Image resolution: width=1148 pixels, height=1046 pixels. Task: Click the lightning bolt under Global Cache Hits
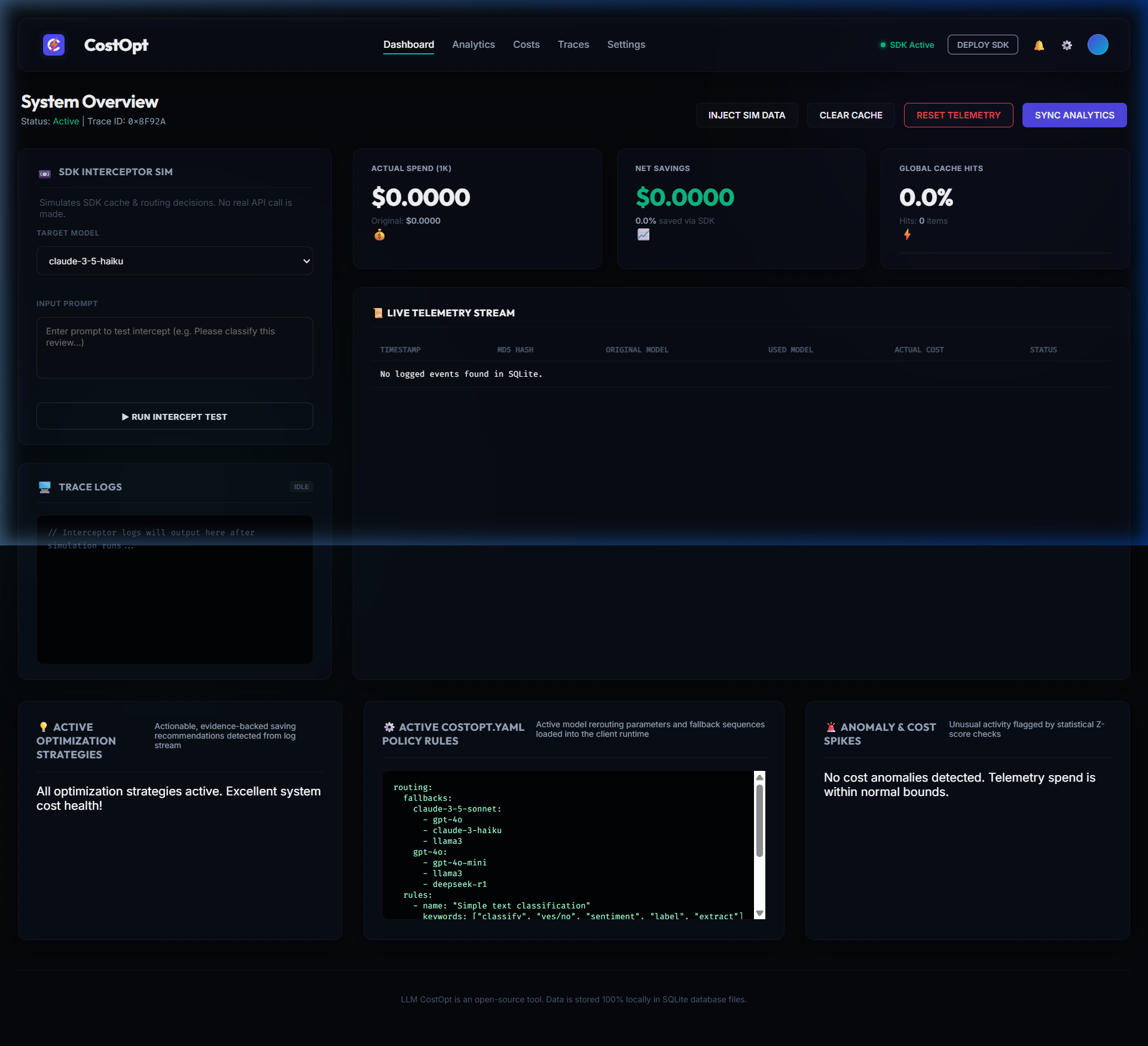pos(907,235)
